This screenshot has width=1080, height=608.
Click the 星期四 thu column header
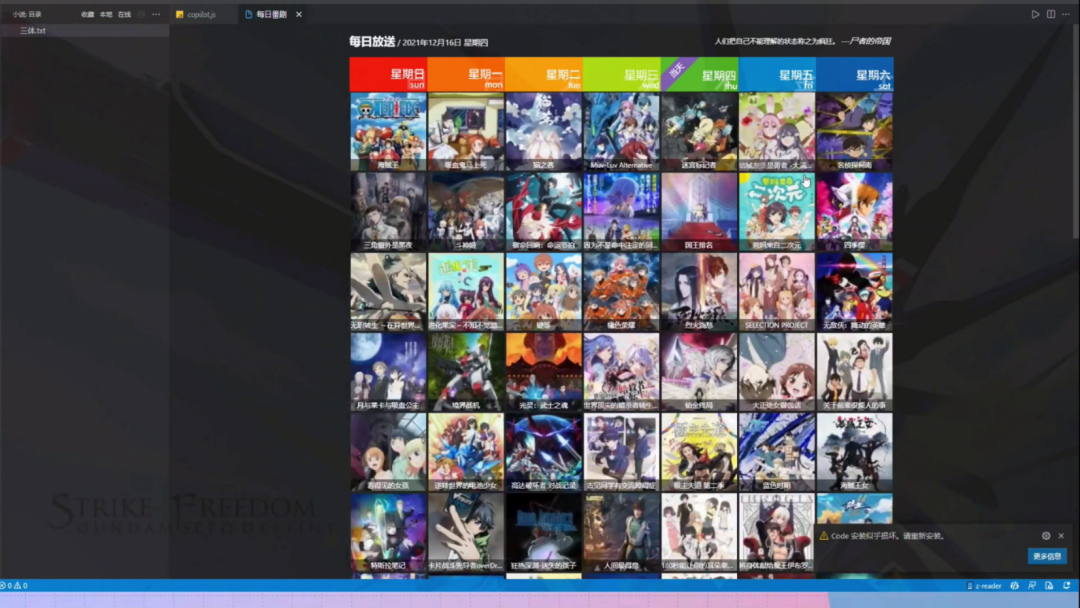click(700, 74)
